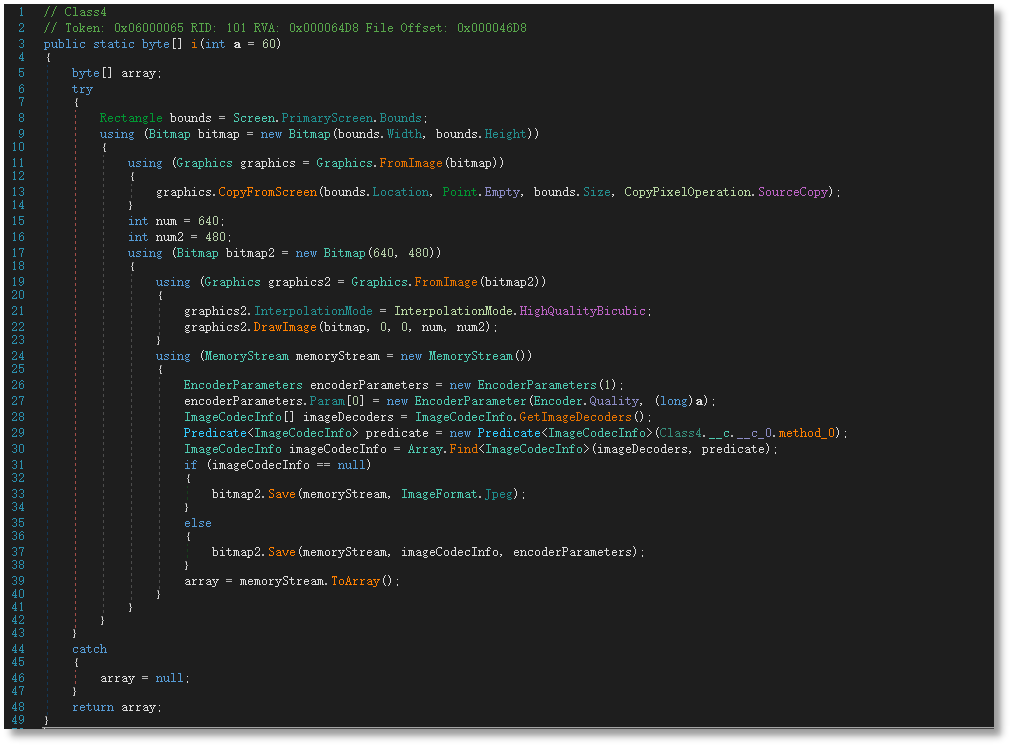The image size is (1012, 748).
Task: Click the Height property of bounds
Action: [505, 134]
